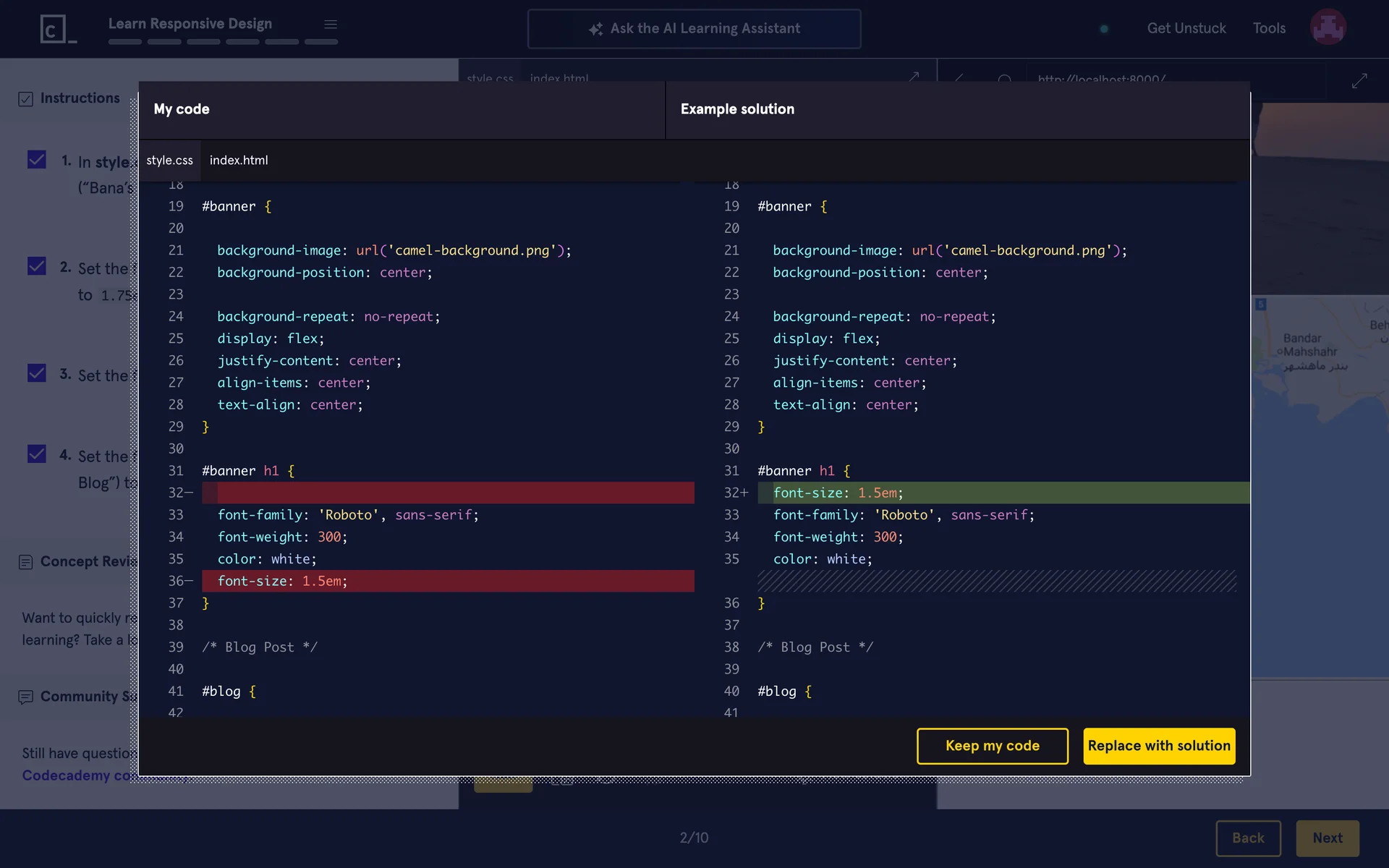Click the Community Support chat icon
Screen dimensions: 1389x868
pyautogui.click(x=26, y=697)
